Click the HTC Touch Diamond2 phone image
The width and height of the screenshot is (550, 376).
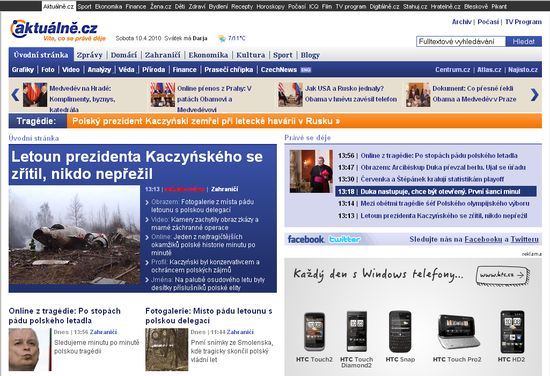coord(356,331)
